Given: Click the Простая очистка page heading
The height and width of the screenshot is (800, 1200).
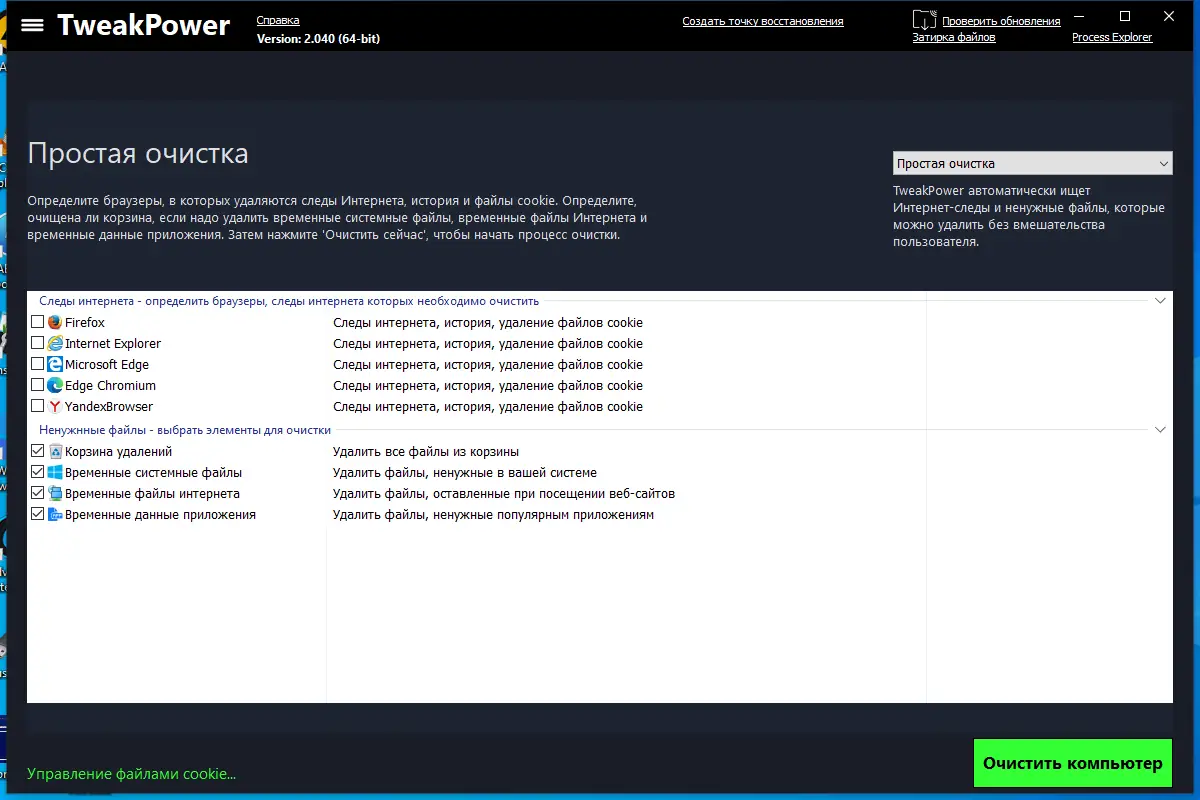Looking at the screenshot, I should coord(138,154).
